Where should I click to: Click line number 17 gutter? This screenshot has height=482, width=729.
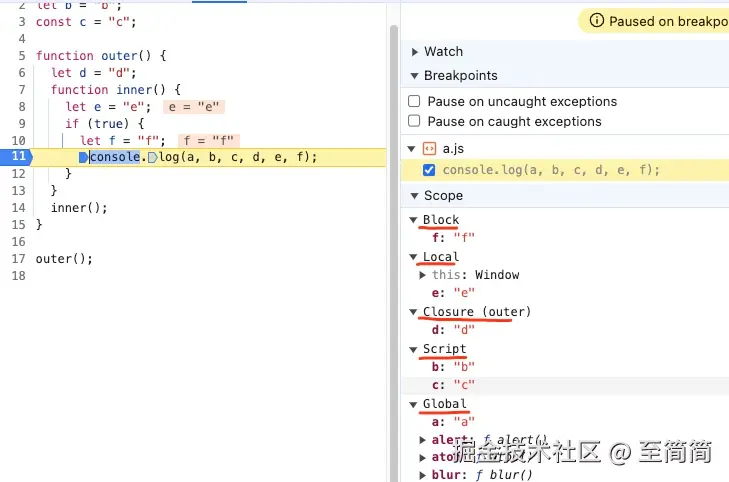click(19, 259)
